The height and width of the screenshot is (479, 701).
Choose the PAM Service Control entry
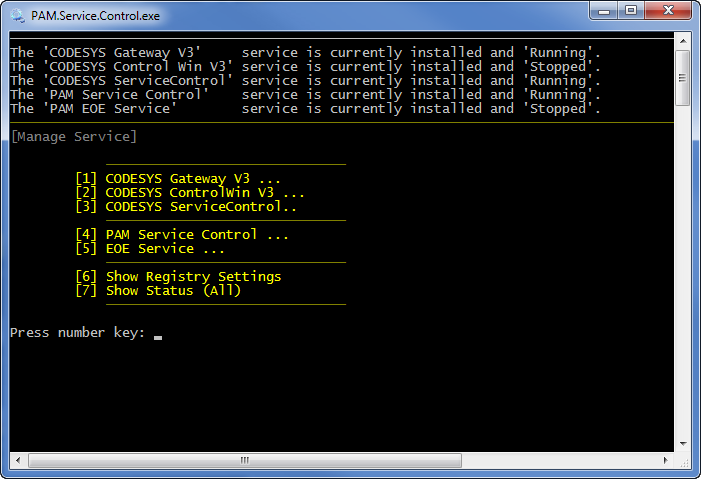pos(182,234)
